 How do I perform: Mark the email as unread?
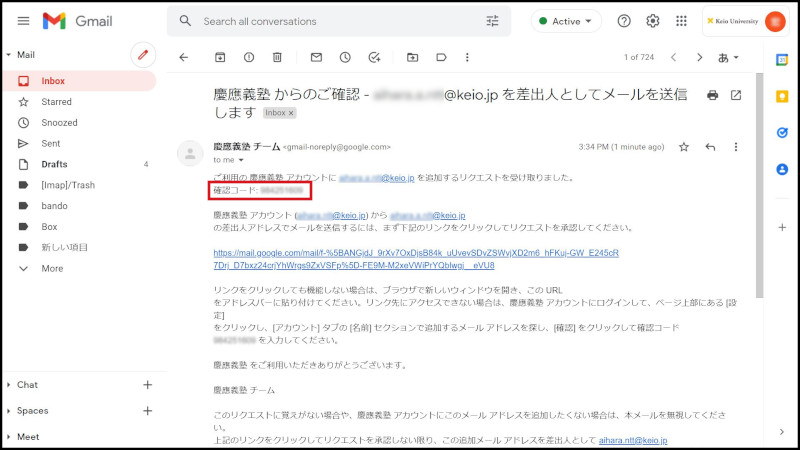(316, 57)
